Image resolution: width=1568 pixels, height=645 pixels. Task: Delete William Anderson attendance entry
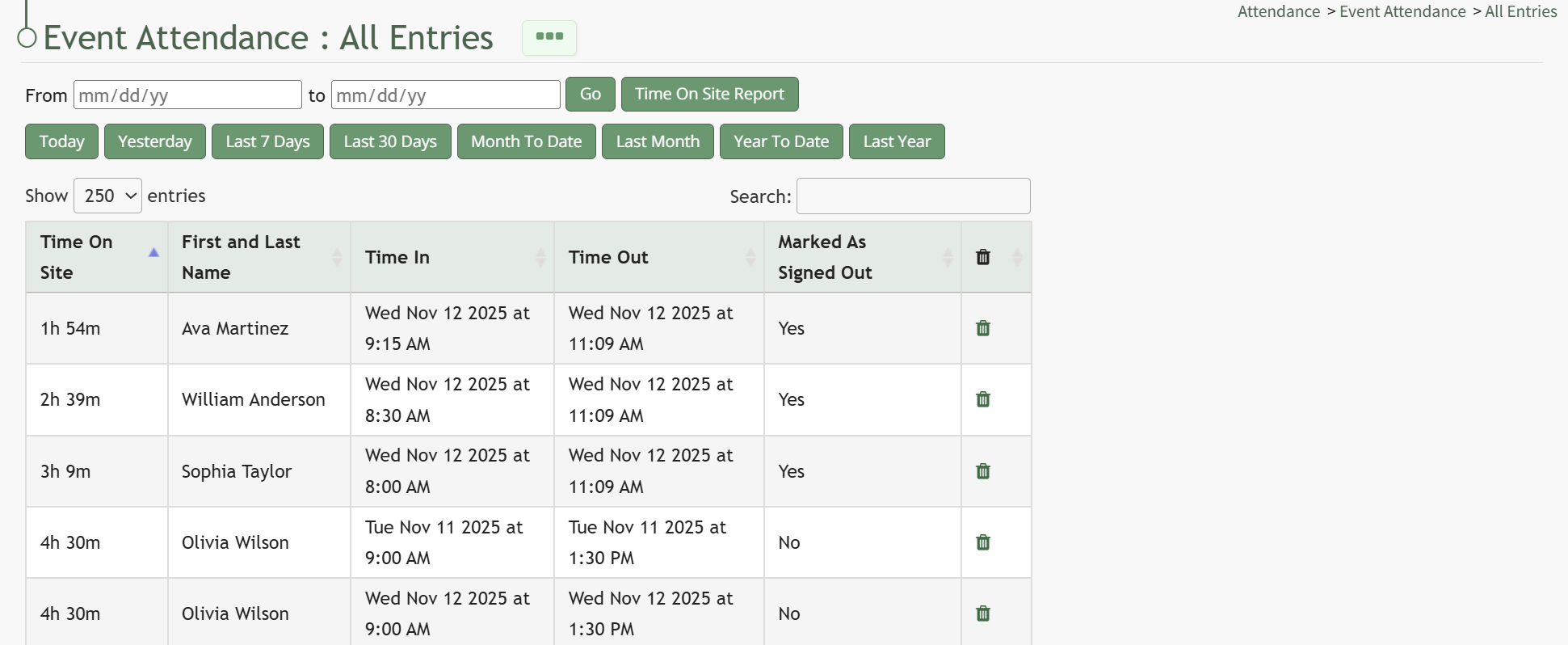[983, 399]
